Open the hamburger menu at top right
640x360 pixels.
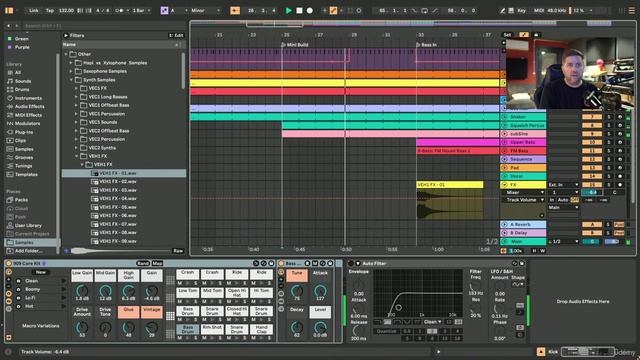631,11
